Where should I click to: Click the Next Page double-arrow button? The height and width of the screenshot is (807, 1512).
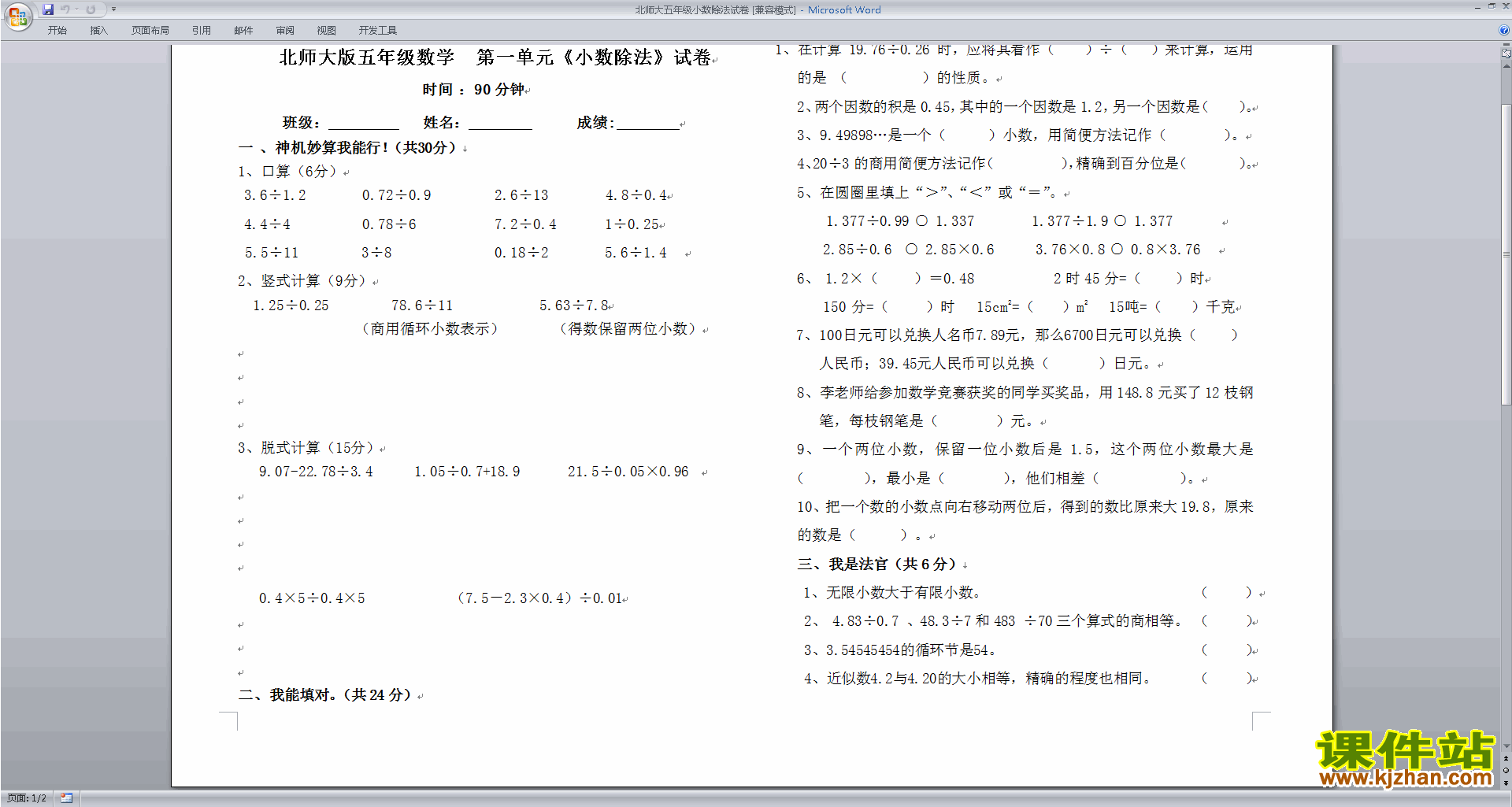(1506, 782)
